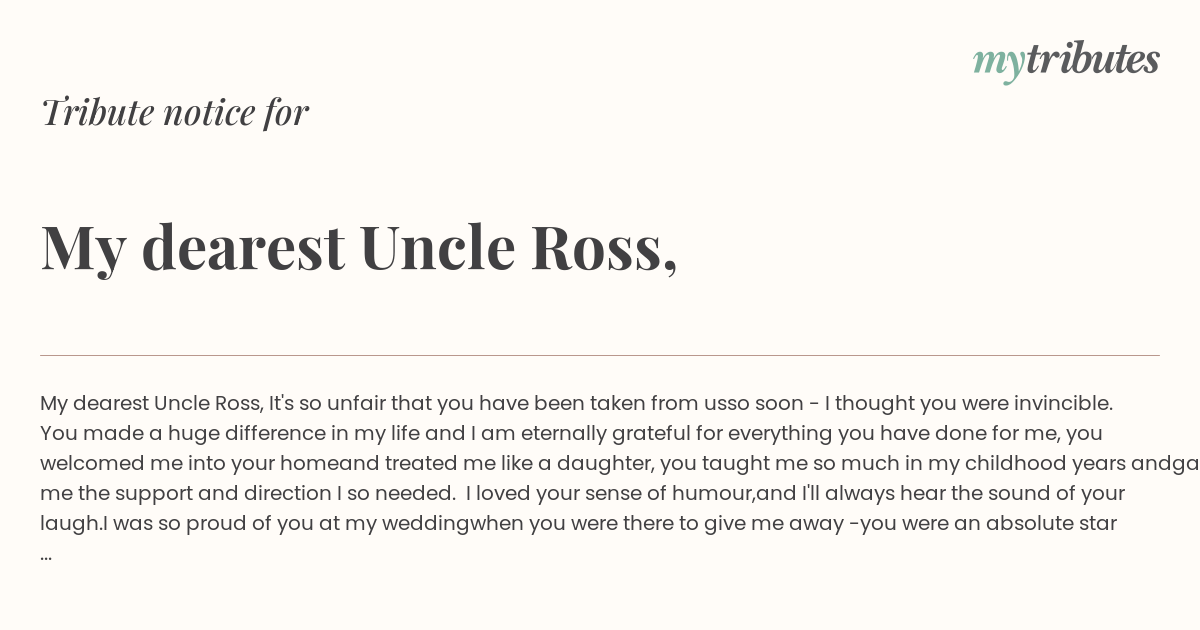Screen dimensions: 1200x630
Task: Click the word "dearest" in the large heading
Action: 243,248
